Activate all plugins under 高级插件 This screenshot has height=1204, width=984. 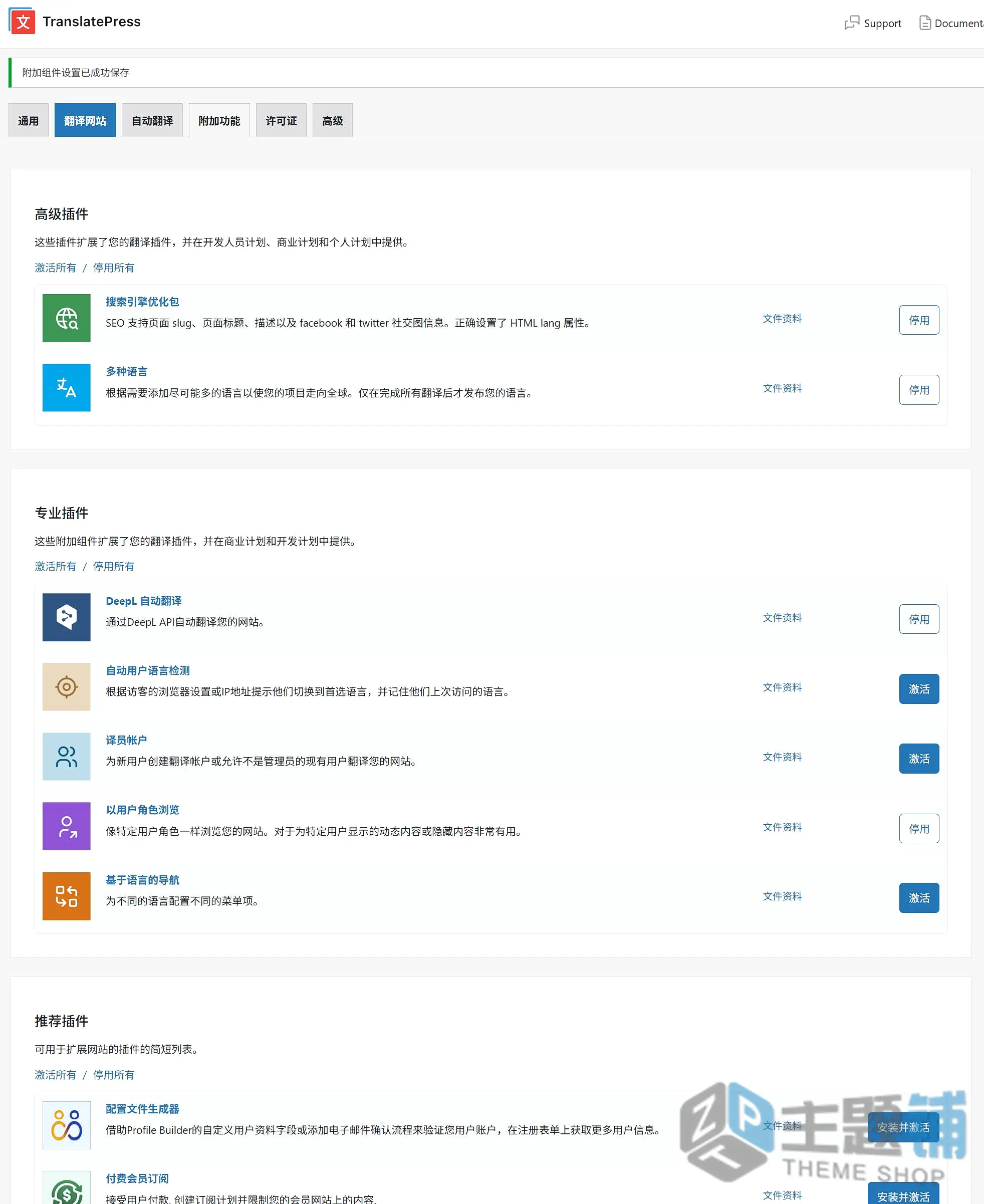(x=56, y=268)
